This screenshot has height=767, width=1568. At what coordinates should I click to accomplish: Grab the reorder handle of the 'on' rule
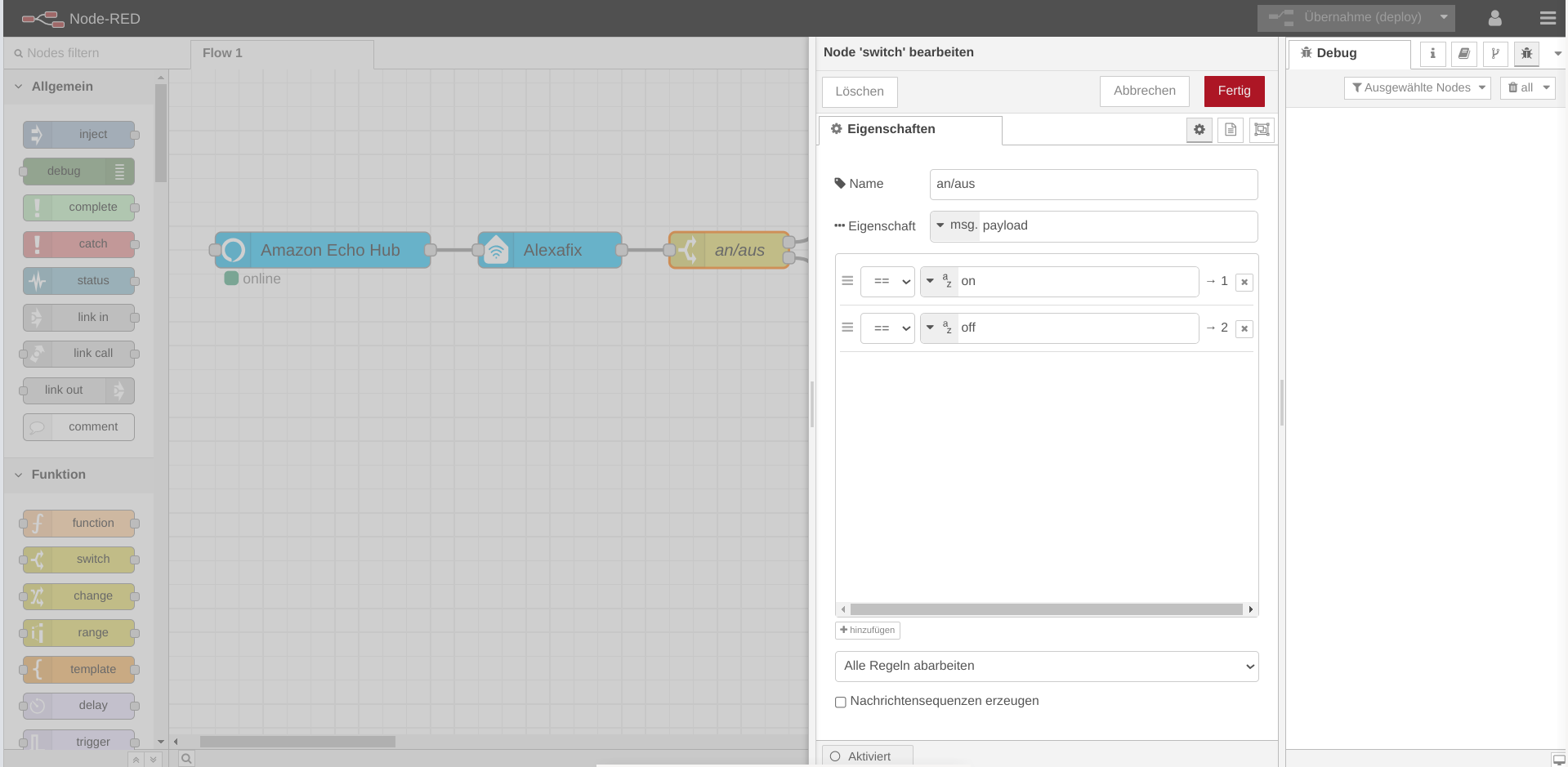(847, 281)
